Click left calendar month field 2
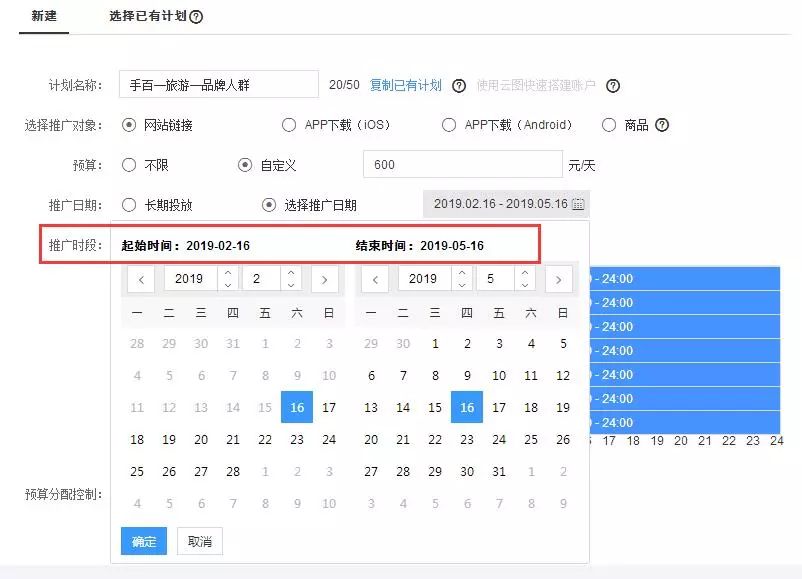Viewport: 802px width, 579px height. pos(261,279)
